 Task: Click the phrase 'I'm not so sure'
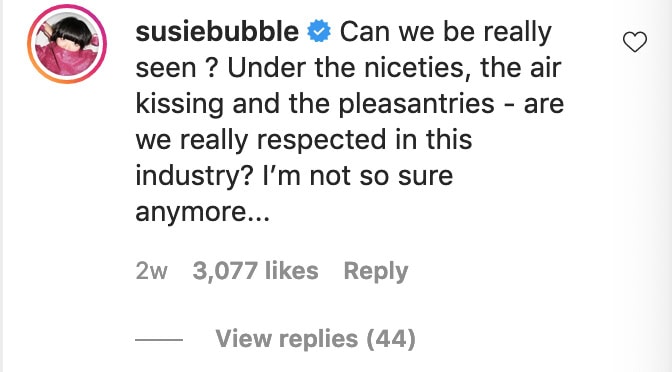tap(357, 176)
